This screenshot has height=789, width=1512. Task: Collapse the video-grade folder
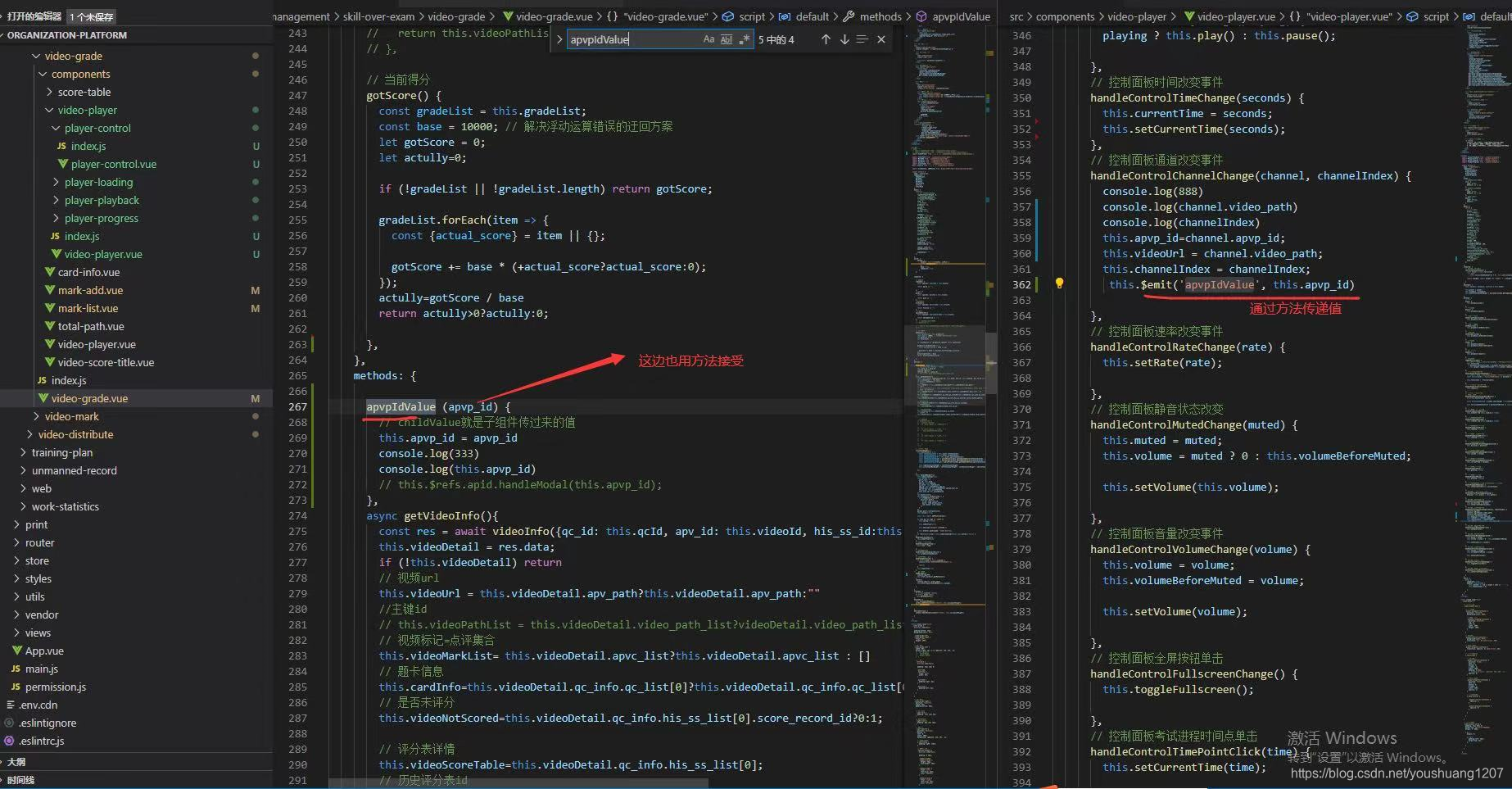tap(36, 56)
